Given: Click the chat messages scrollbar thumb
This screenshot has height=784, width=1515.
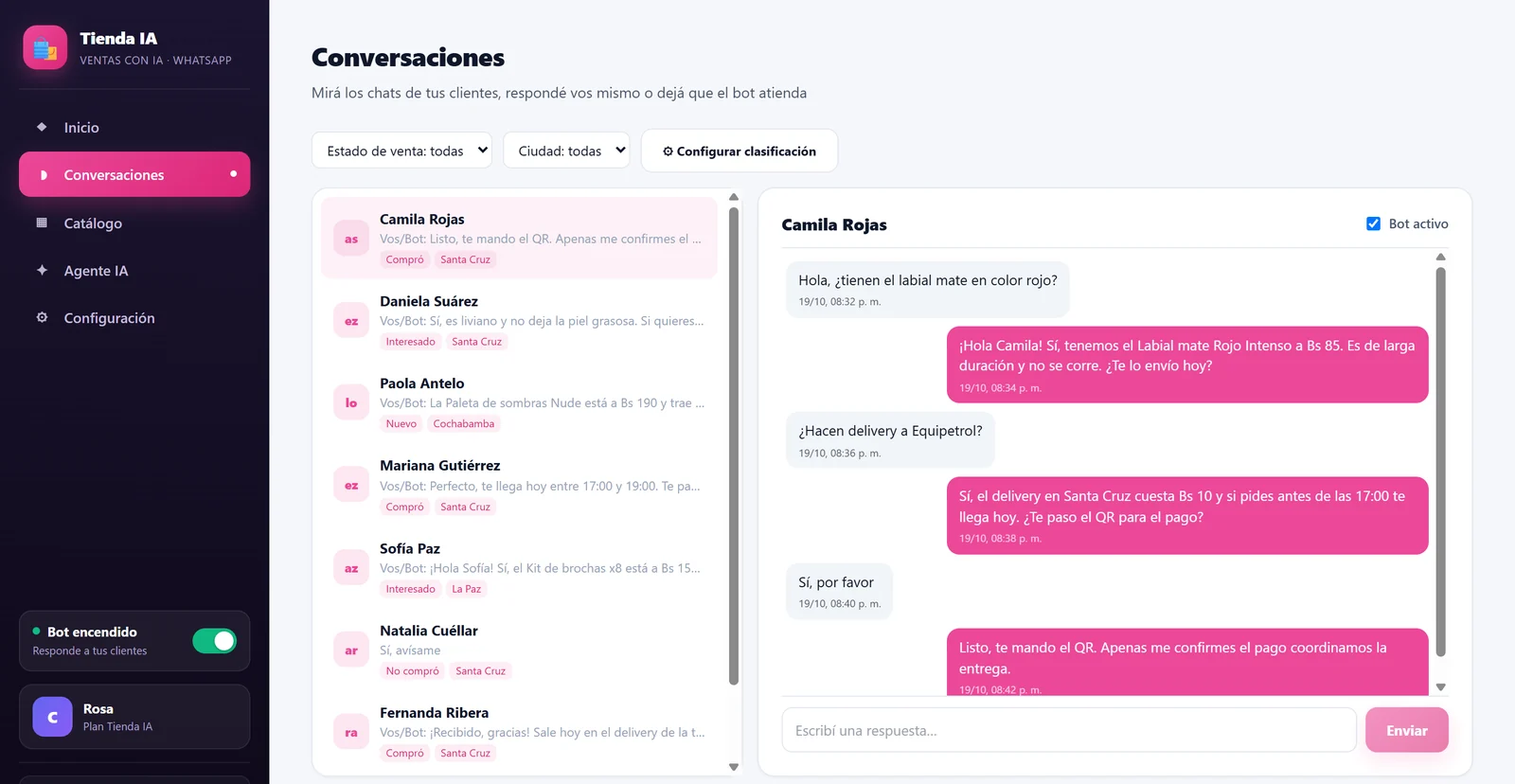Looking at the screenshot, I should pos(1440,461).
